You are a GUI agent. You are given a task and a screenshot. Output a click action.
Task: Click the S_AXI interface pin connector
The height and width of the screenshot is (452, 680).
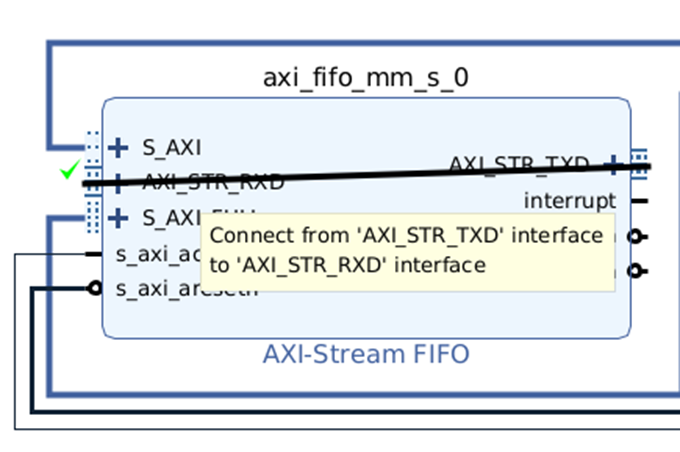pyautogui.click(x=93, y=148)
